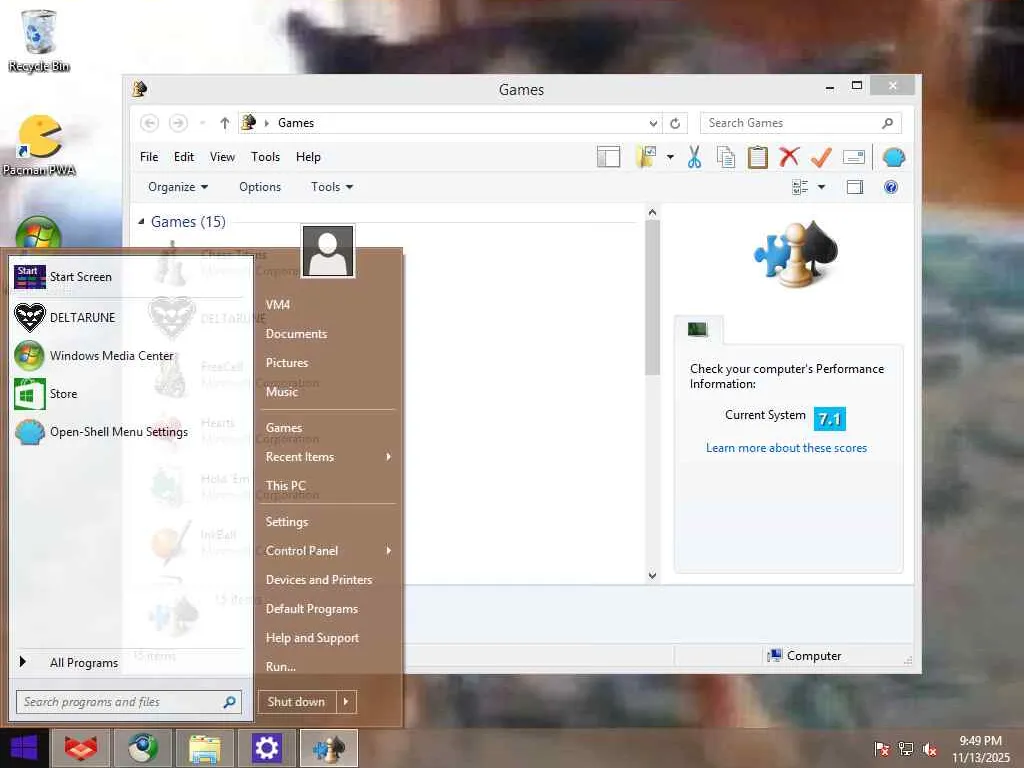Open the Recycle Bin desktop icon

[x=39, y=40]
